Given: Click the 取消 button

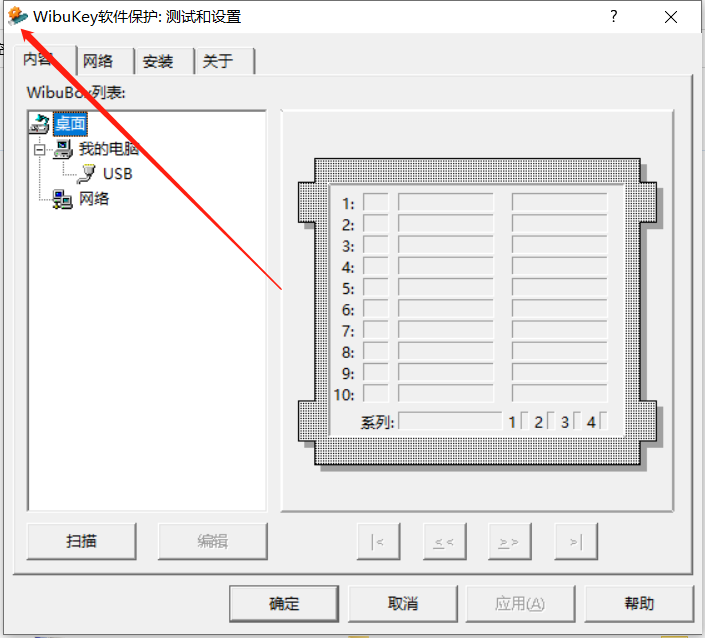Looking at the screenshot, I should (x=403, y=603).
